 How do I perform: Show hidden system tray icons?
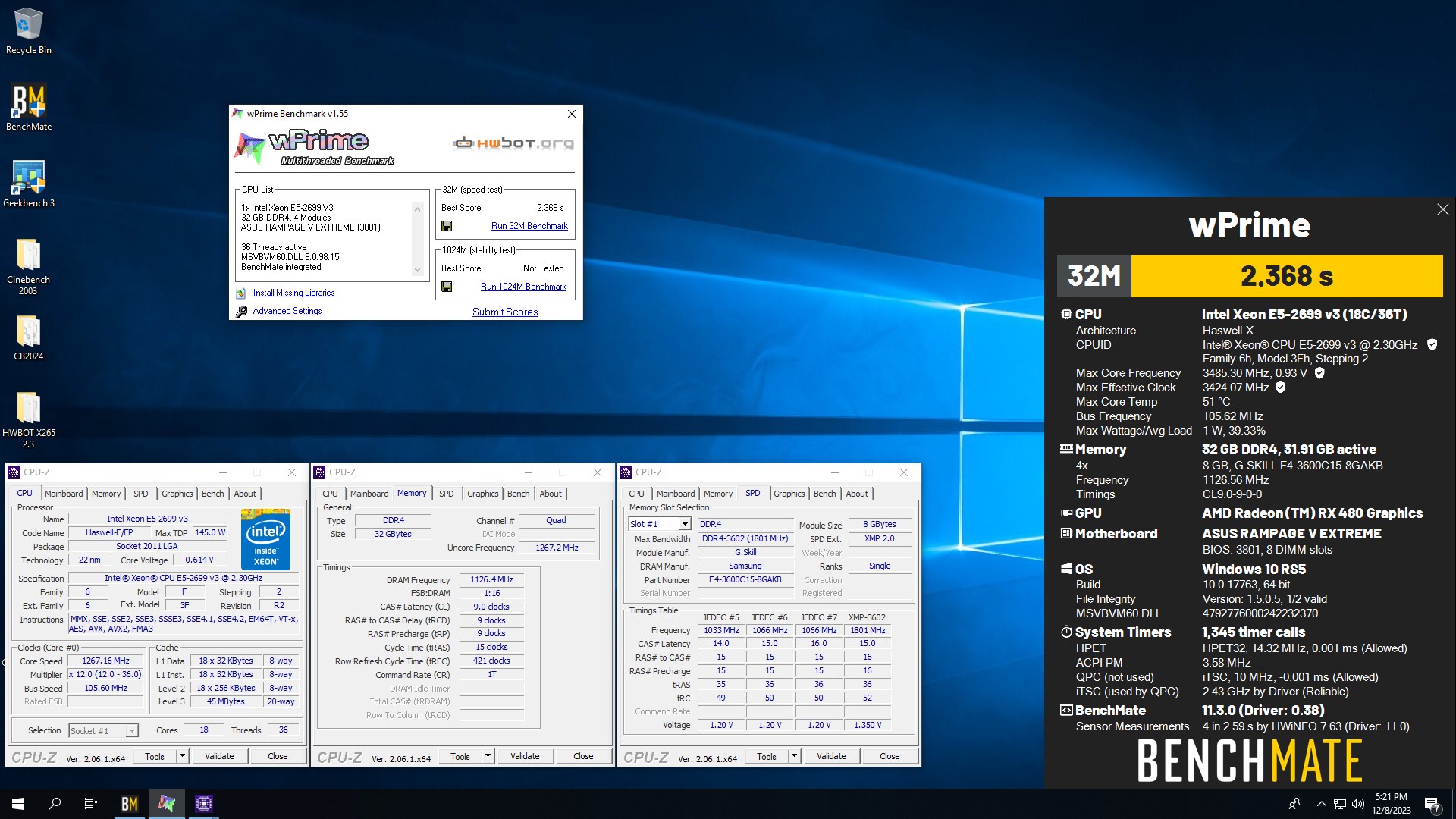tap(1322, 804)
